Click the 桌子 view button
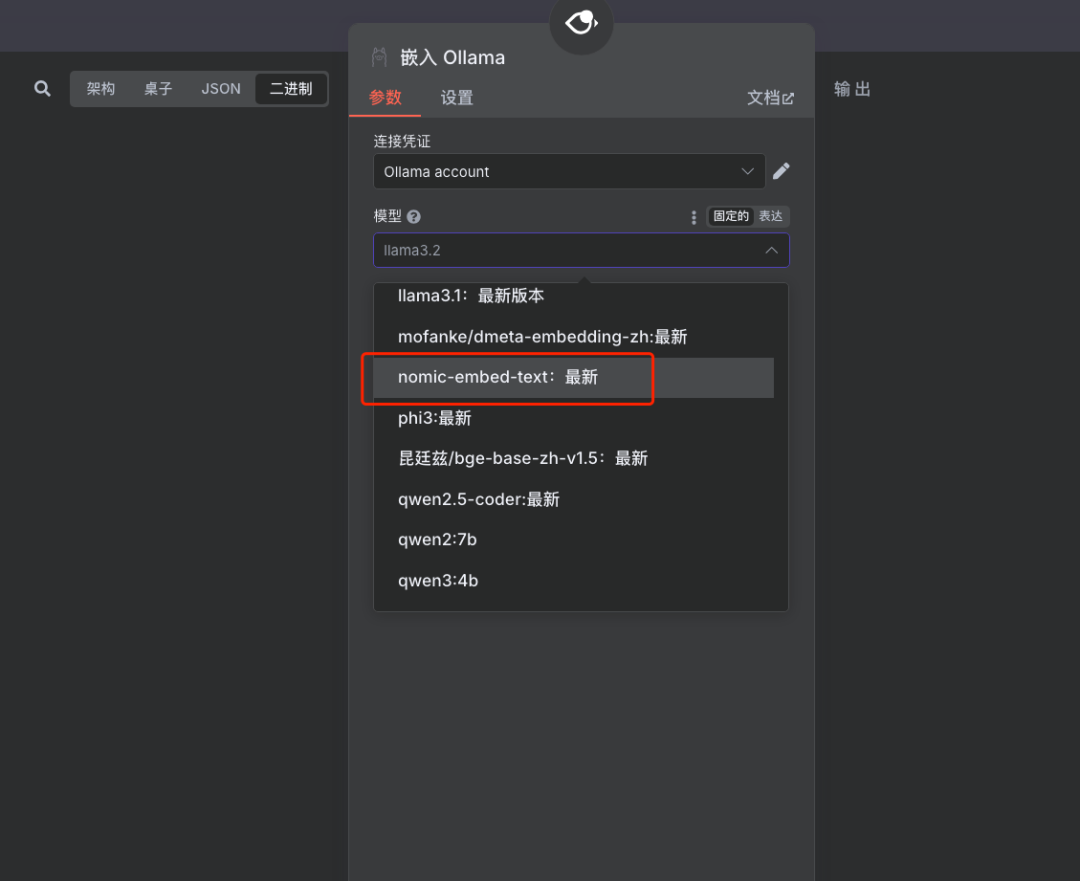 (x=159, y=88)
